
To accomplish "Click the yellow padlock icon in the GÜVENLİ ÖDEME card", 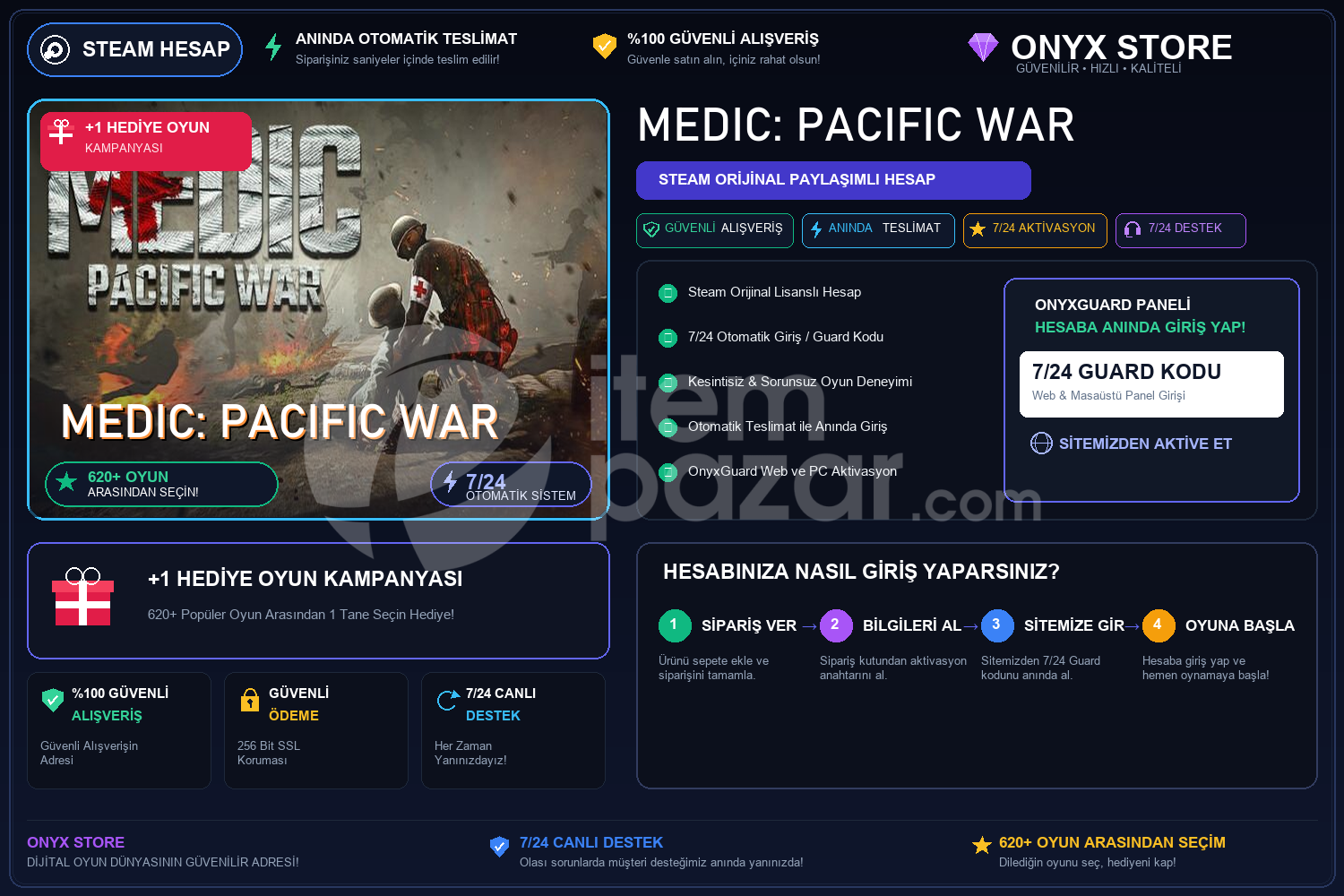I will pos(250,700).
